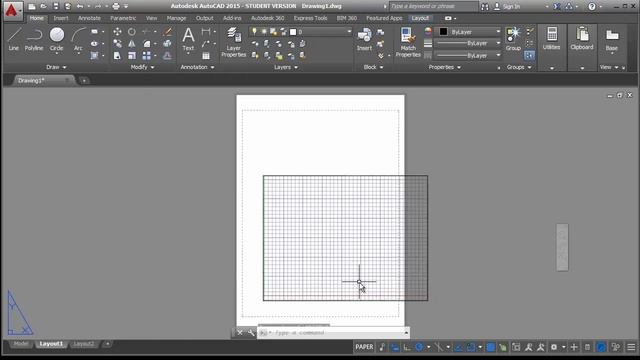This screenshot has width=640, height=360.
Task: Expand the Layers panel
Action: pyautogui.click(x=286, y=67)
